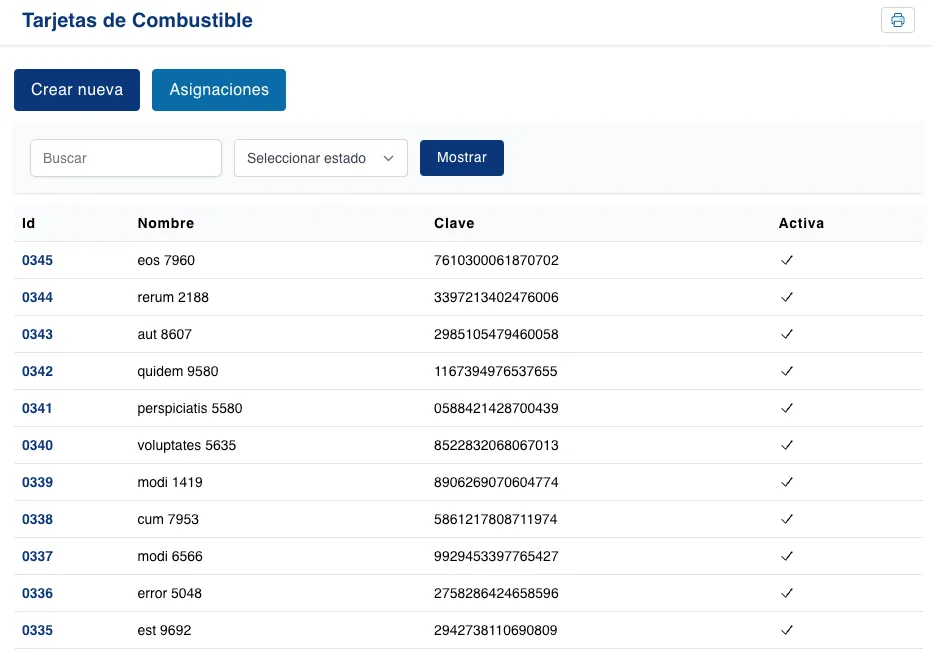Click the active checkmark for error 5048
This screenshot has height=655, width=932.
[x=787, y=593]
